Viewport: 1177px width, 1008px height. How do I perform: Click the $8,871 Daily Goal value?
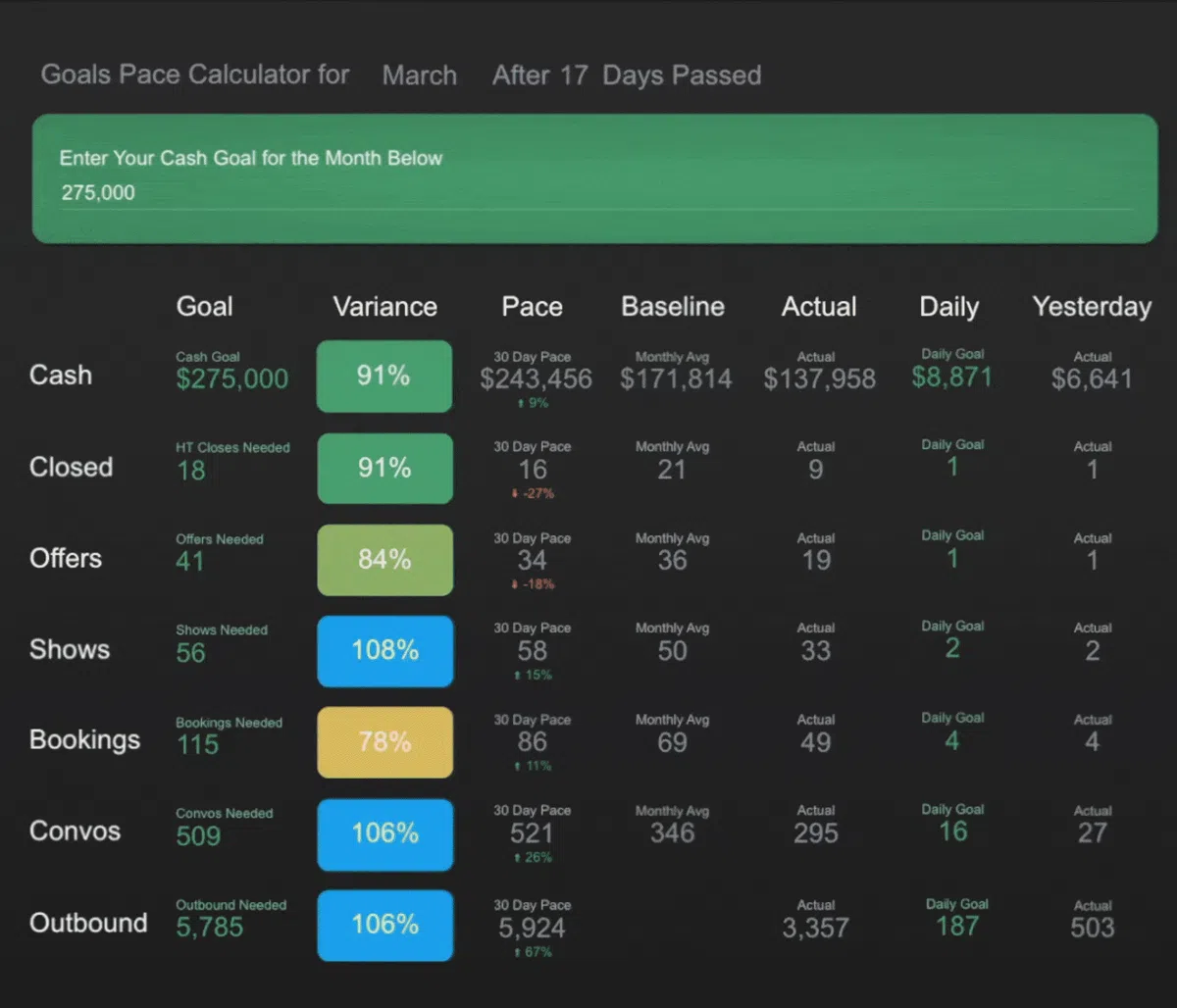click(951, 378)
